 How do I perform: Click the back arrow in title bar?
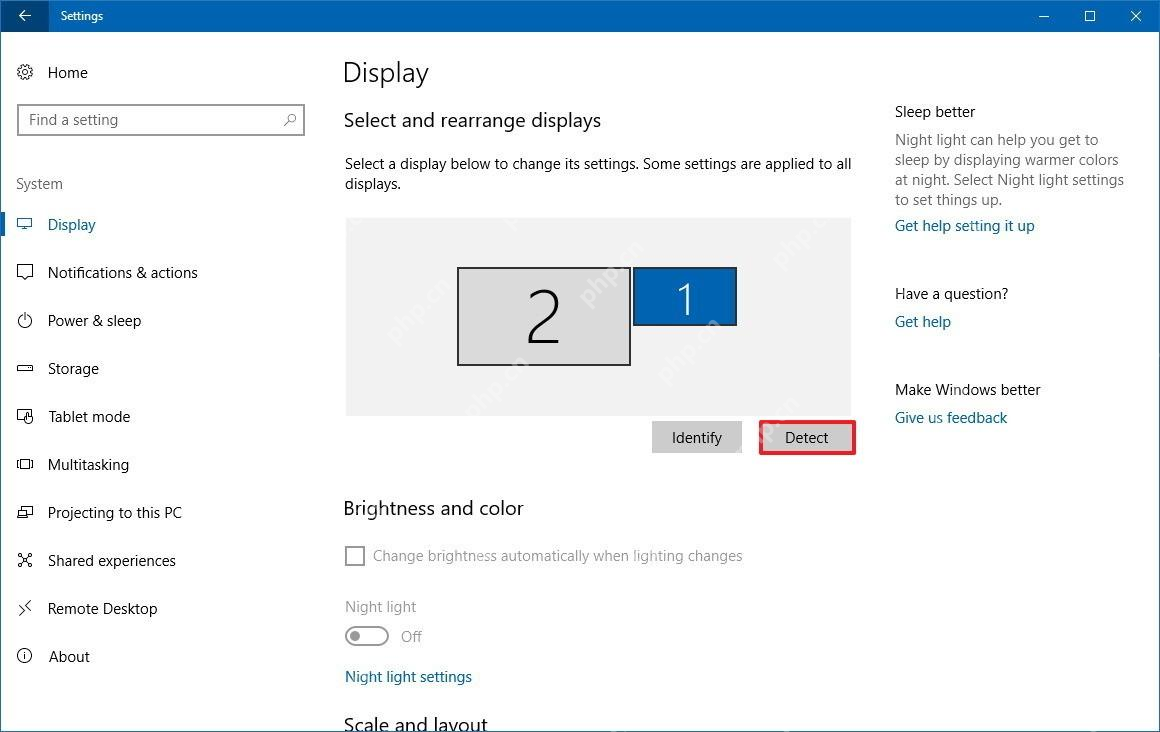pyautogui.click(x=24, y=16)
